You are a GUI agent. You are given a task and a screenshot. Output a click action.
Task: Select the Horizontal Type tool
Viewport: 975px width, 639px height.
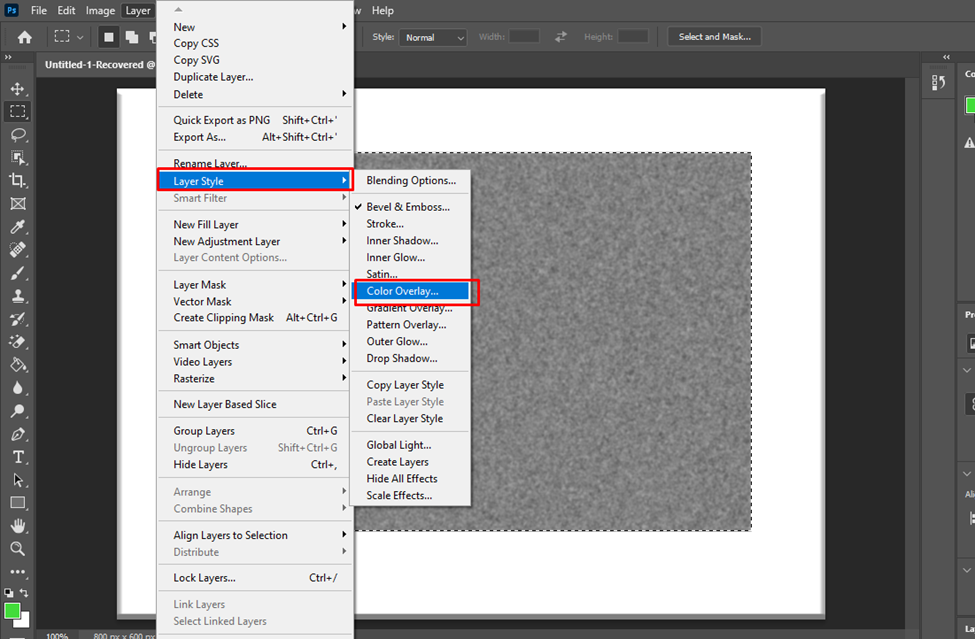[17, 457]
